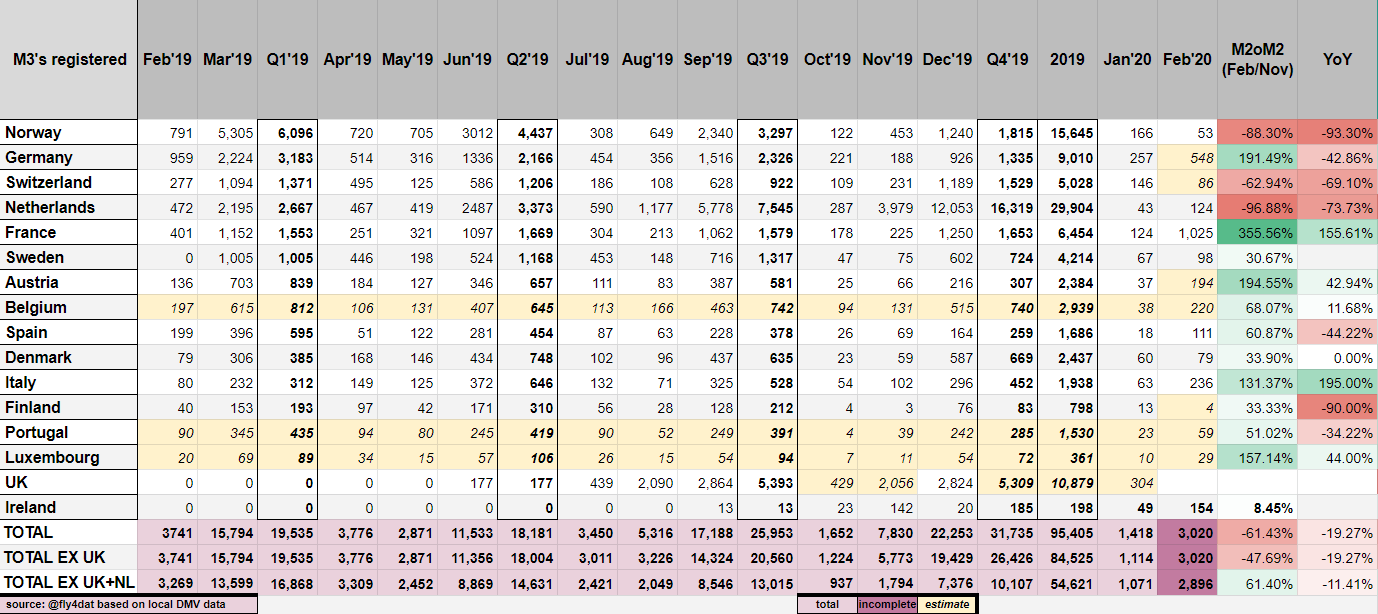Select the Portugal row label
This screenshot has width=1378, height=614.
click(x=69, y=432)
